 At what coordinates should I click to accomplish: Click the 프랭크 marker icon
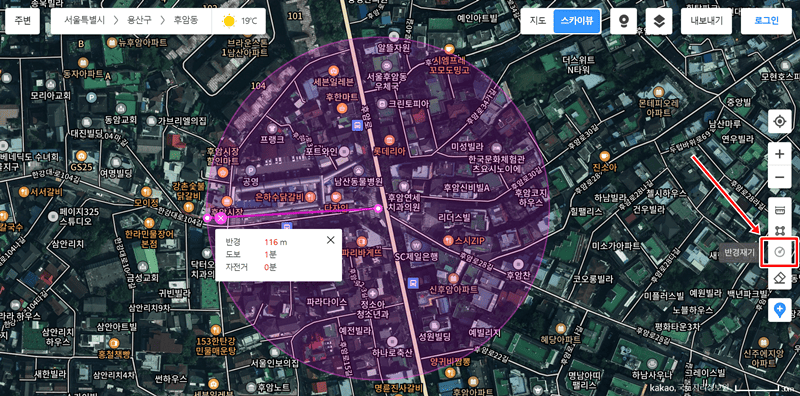click(x=271, y=128)
